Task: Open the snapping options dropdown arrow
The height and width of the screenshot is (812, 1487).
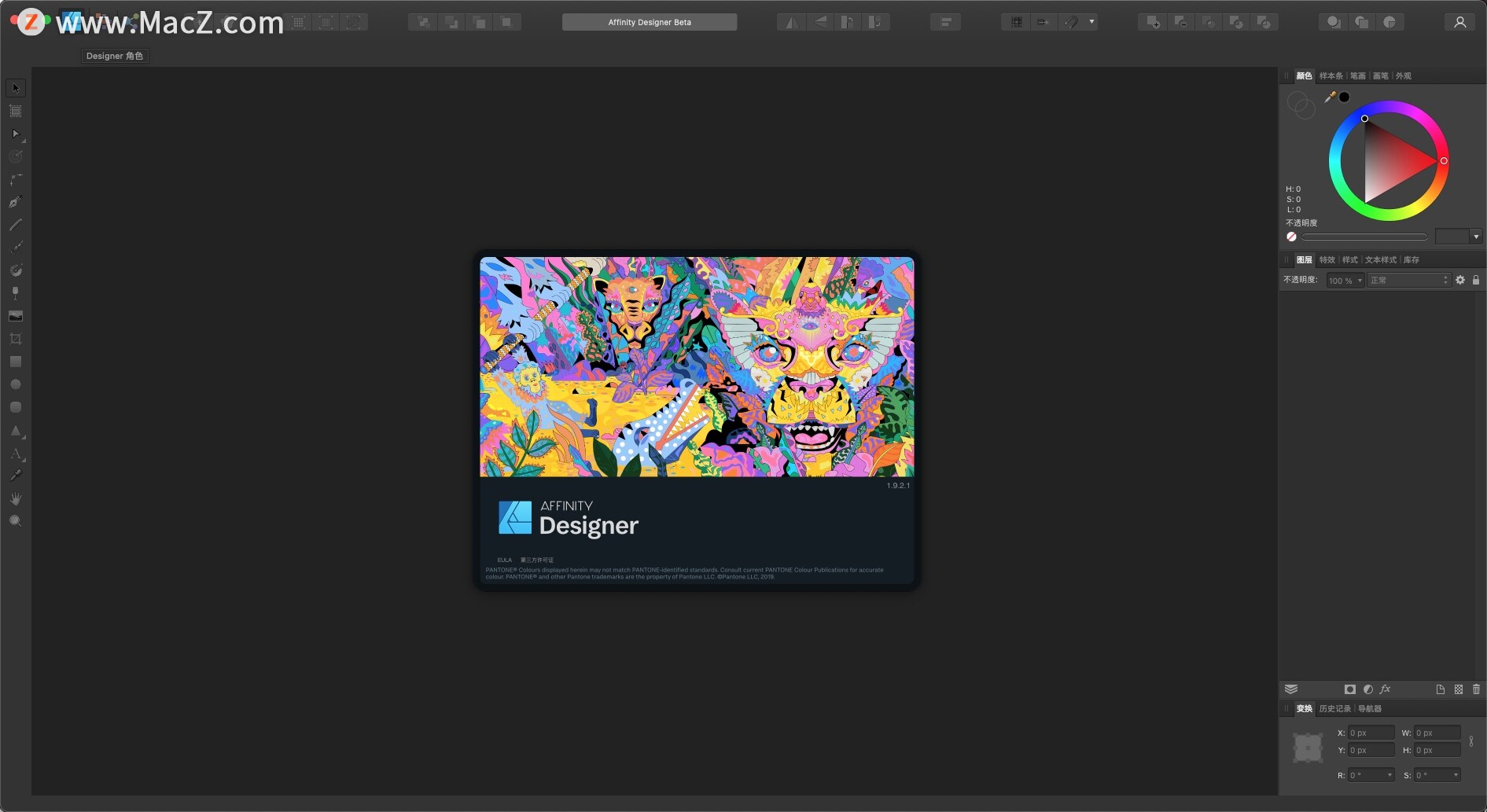Action: click(x=1092, y=22)
